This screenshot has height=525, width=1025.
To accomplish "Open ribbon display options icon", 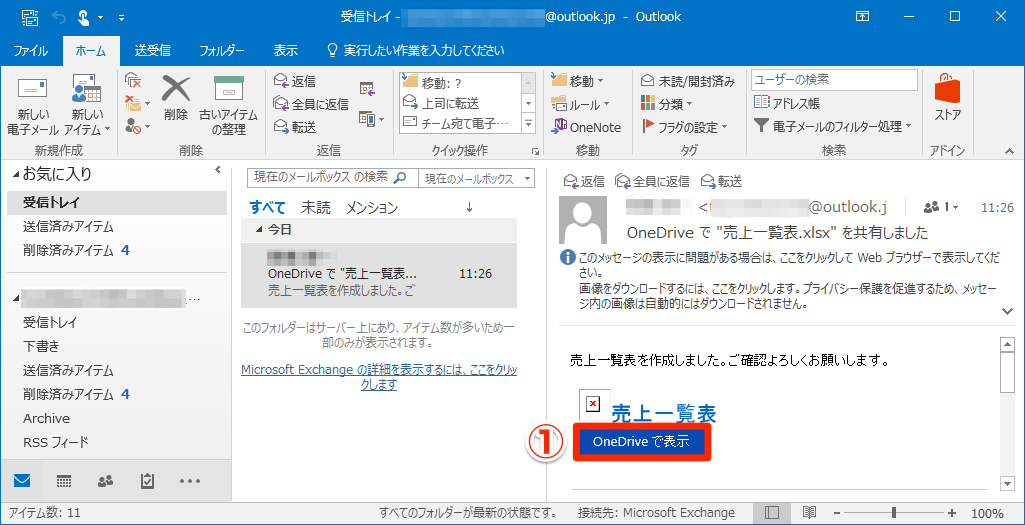I will tap(862, 16).
